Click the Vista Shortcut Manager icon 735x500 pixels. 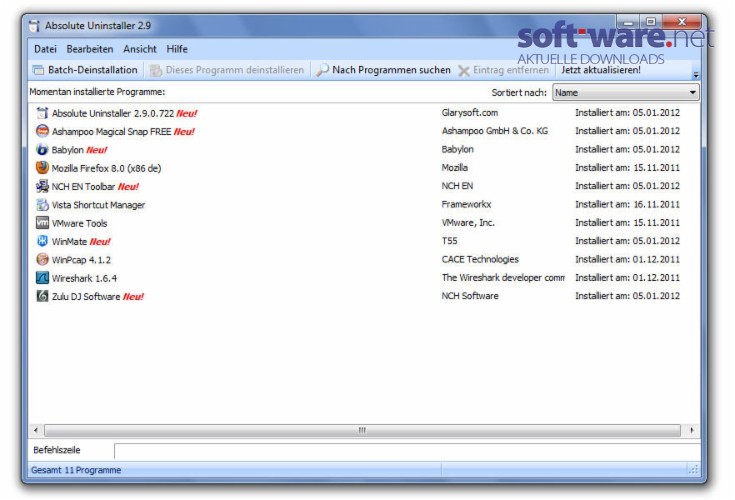(42, 205)
